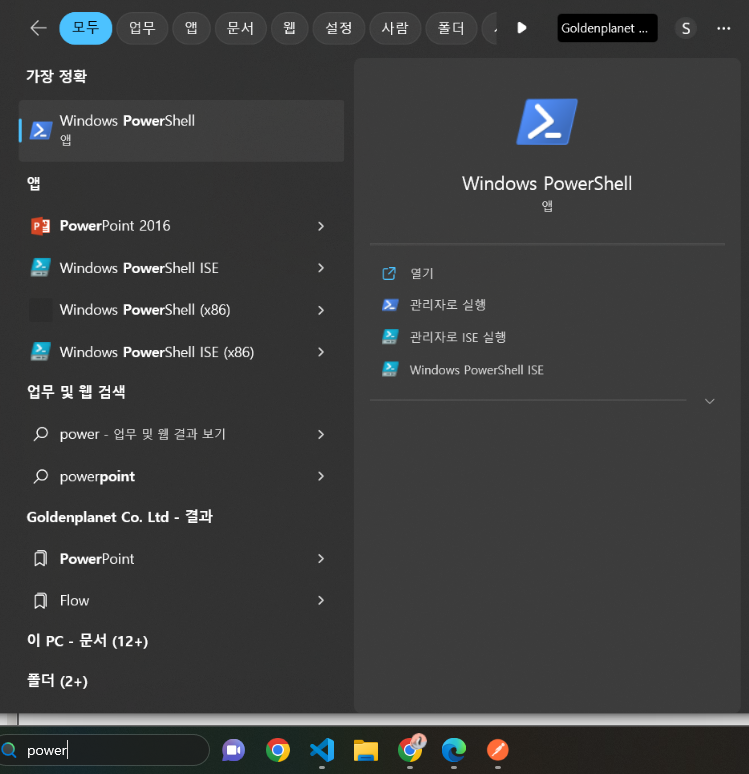Expand Flow result chevron
Viewport: 749px width, 774px height.
tap(321, 601)
